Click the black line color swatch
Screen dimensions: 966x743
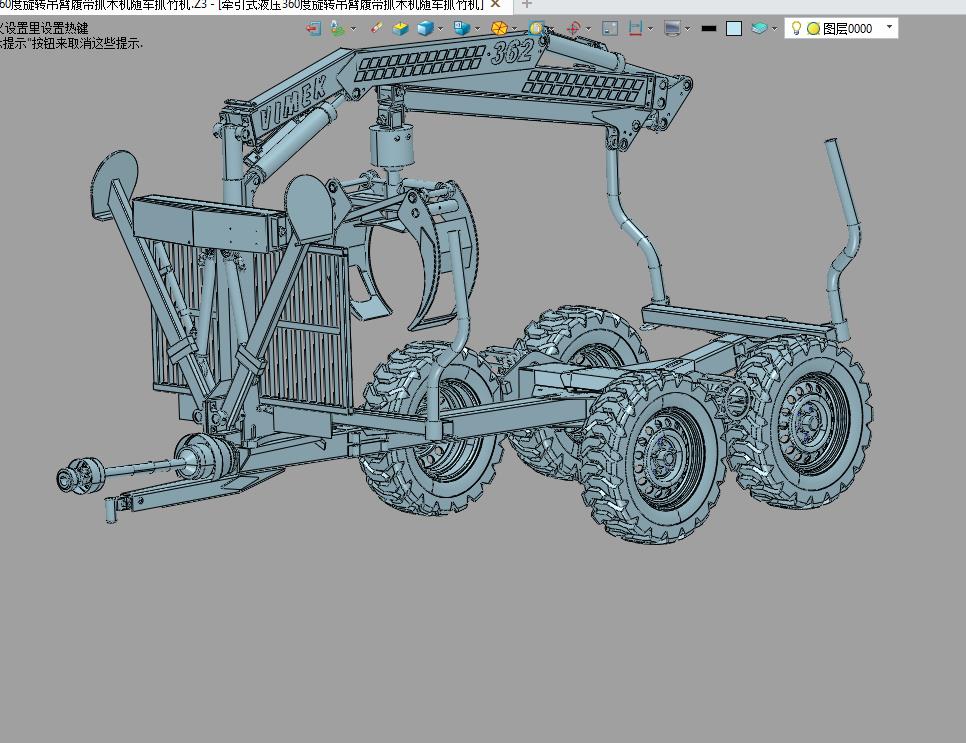pos(709,28)
